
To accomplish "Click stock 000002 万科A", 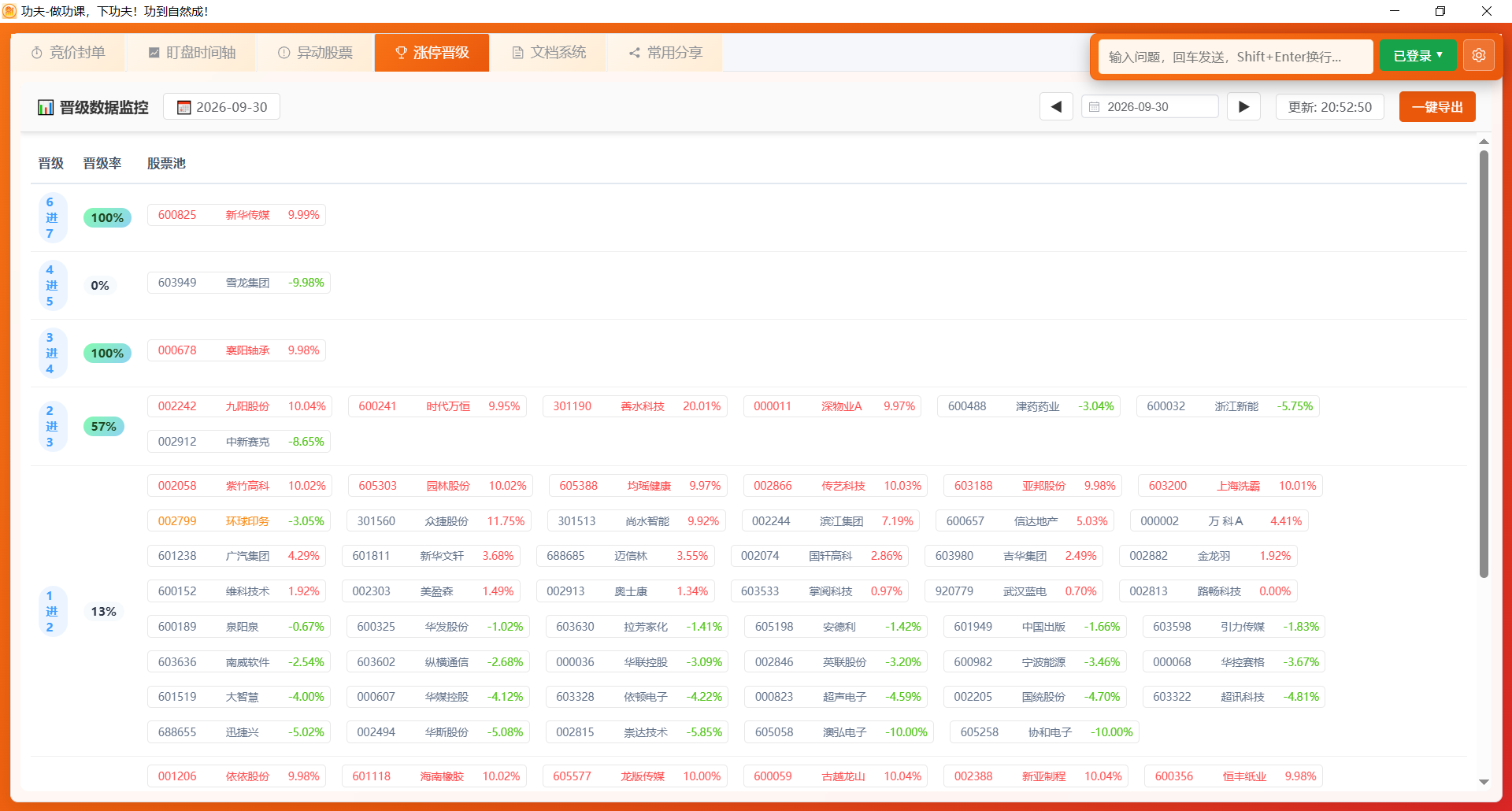I will (x=1220, y=521).
